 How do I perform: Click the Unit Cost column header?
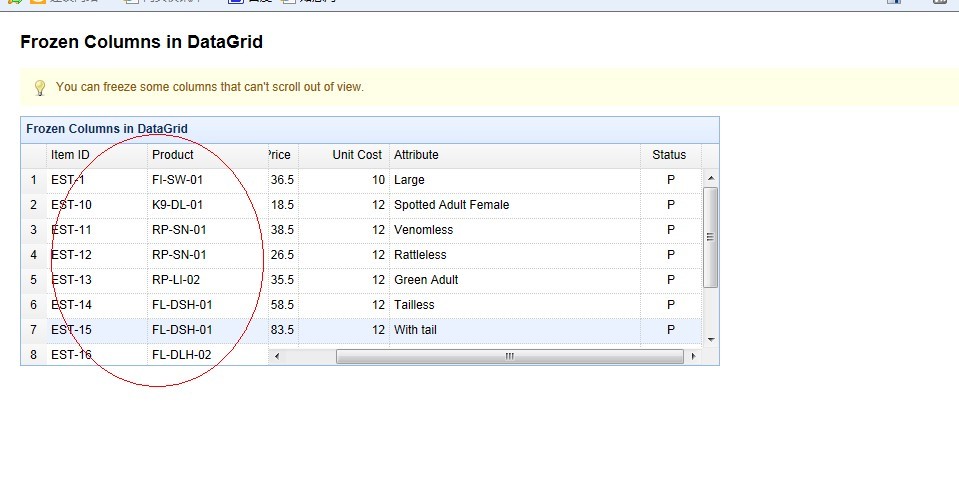click(x=357, y=155)
